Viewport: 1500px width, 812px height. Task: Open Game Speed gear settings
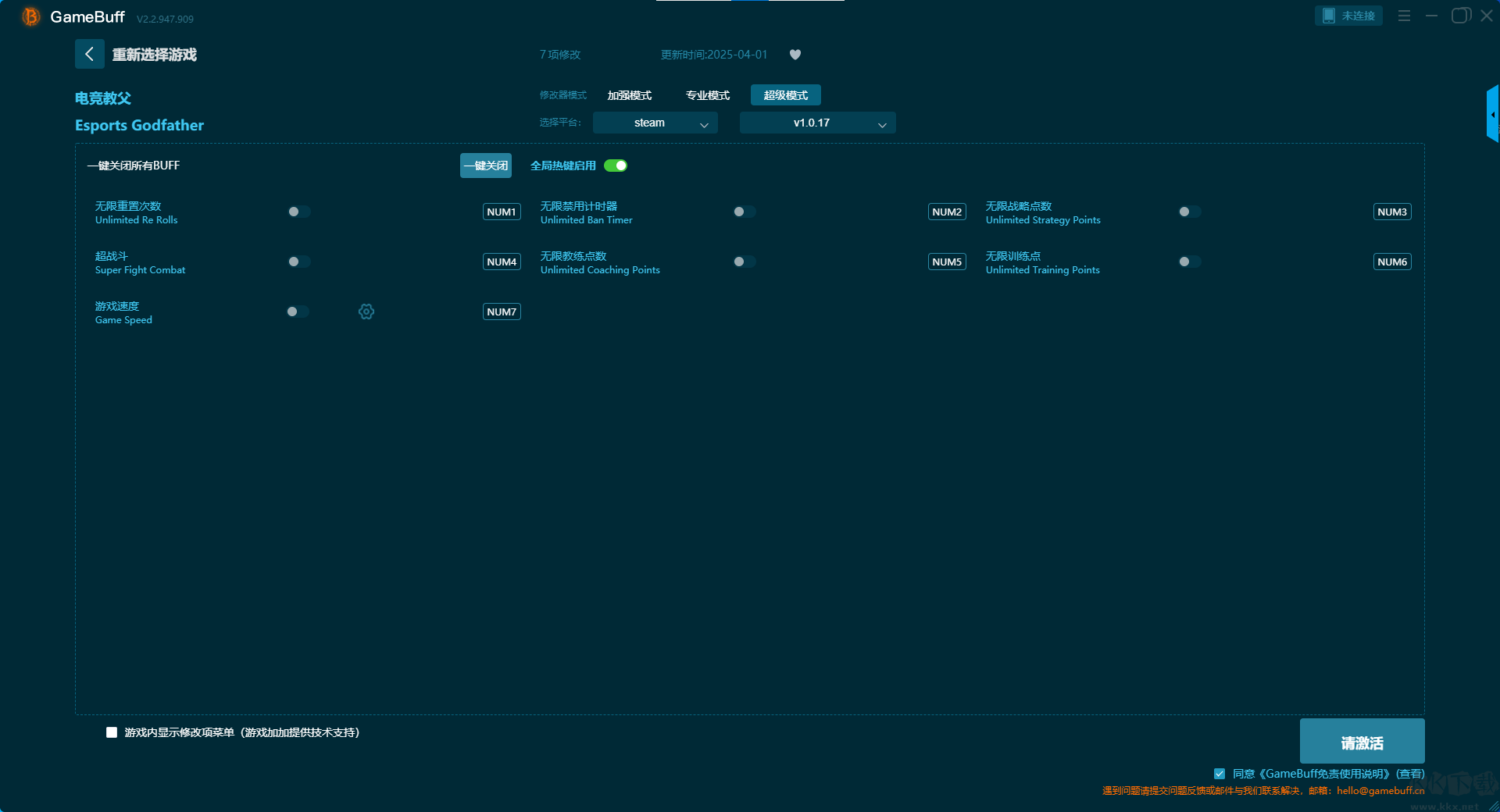366,312
